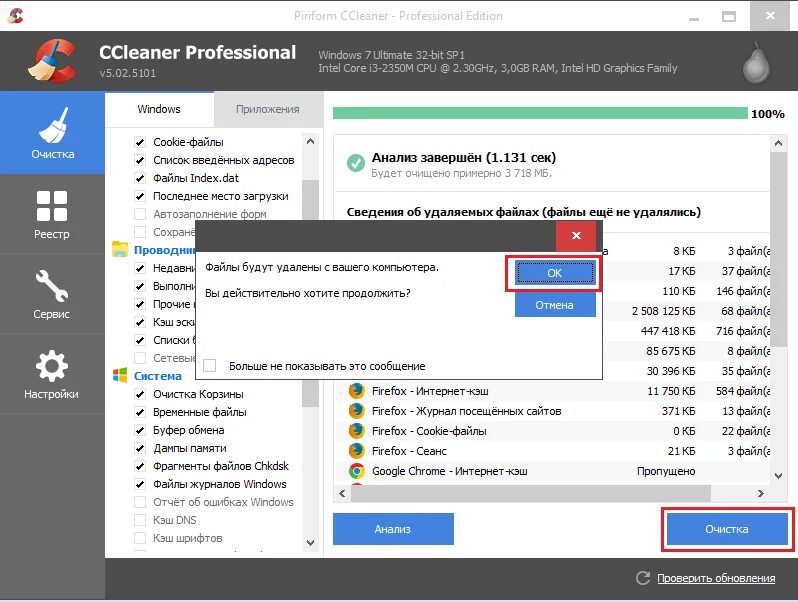Click the options list scroll down arrow
This screenshot has height=602, width=798.
tap(310, 543)
